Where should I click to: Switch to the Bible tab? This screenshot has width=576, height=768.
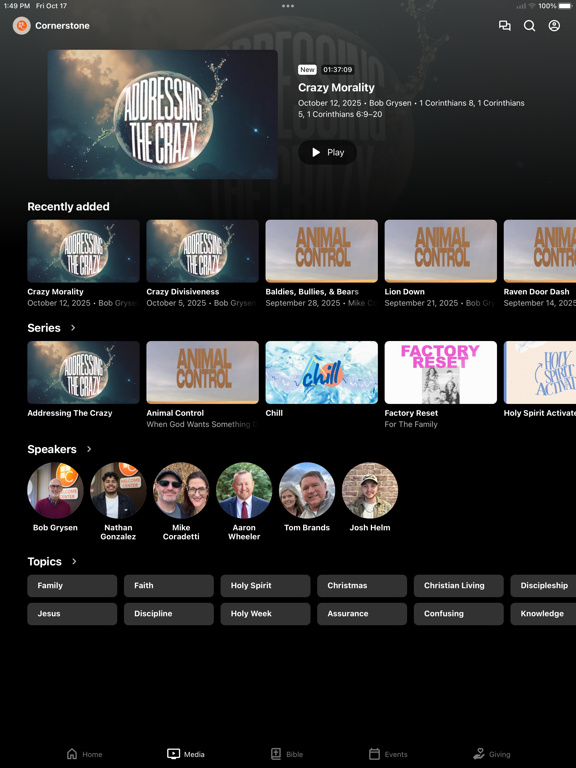pos(287,754)
